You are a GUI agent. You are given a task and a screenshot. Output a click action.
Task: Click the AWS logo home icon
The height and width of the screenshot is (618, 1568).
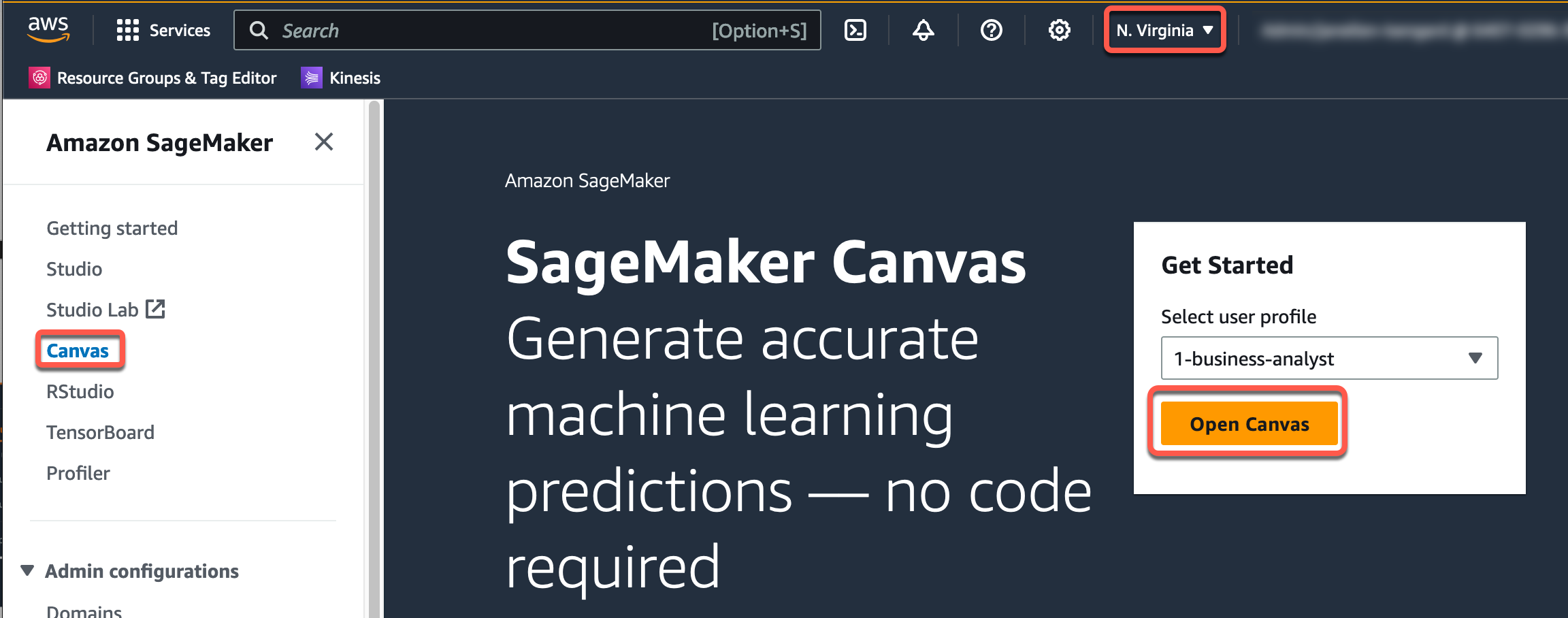pos(48,30)
